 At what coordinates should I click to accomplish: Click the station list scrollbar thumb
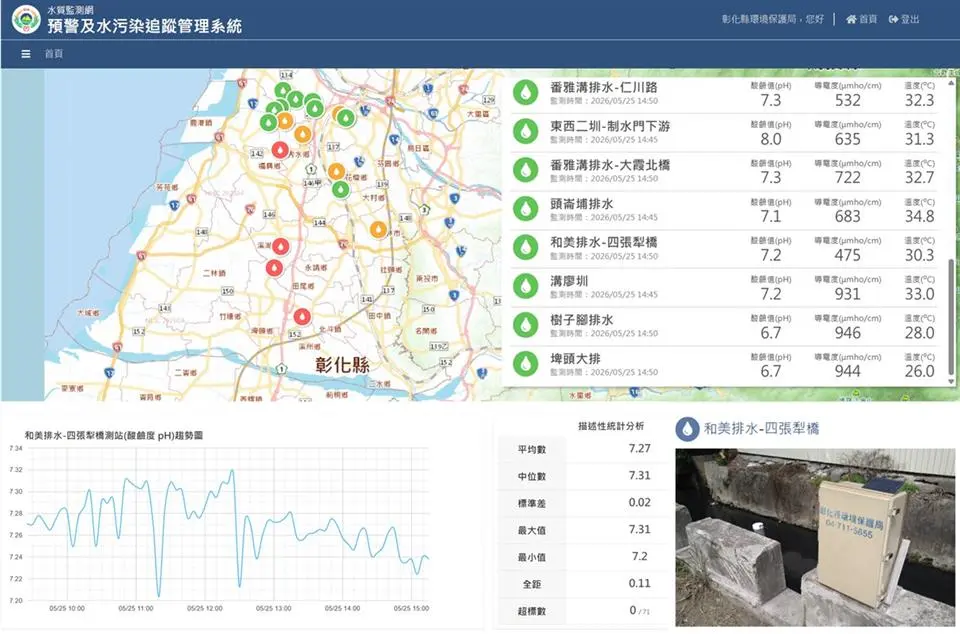click(951, 315)
